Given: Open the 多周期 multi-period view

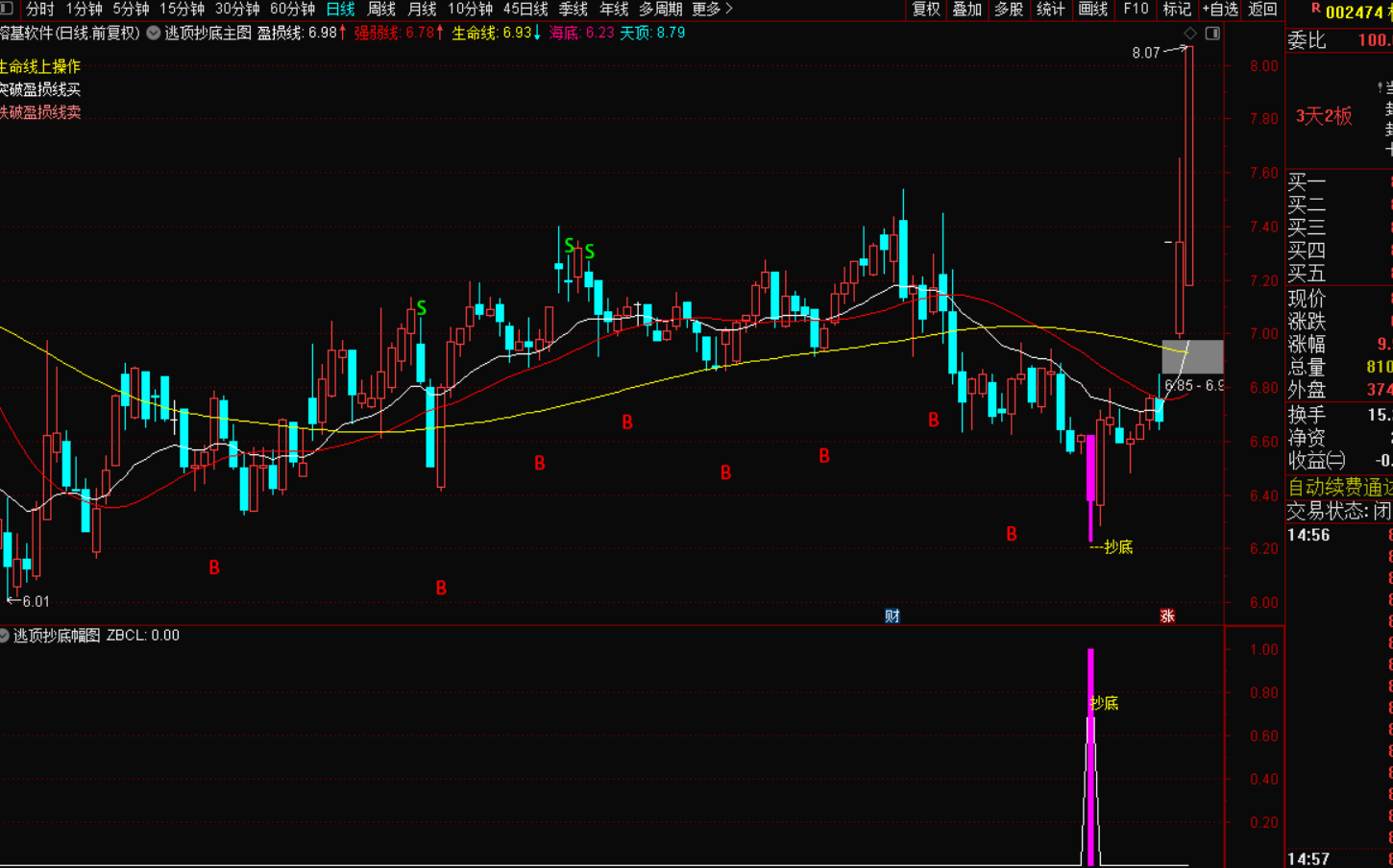Looking at the screenshot, I should point(660,10).
